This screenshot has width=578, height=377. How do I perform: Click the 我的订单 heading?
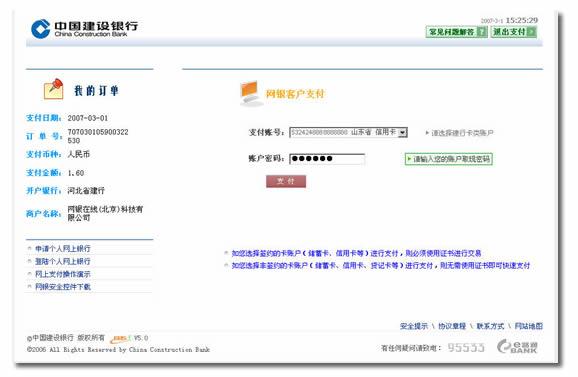pos(96,91)
